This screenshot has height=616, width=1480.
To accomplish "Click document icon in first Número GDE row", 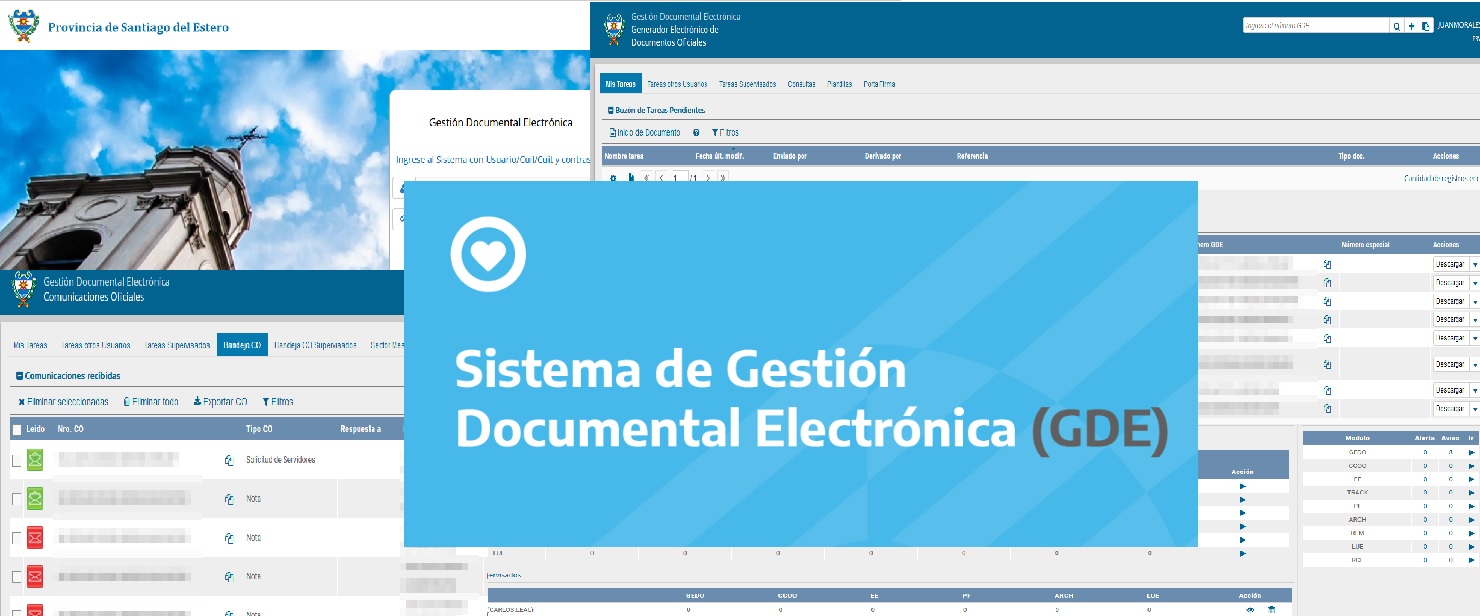I will click(x=1328, y=264).
